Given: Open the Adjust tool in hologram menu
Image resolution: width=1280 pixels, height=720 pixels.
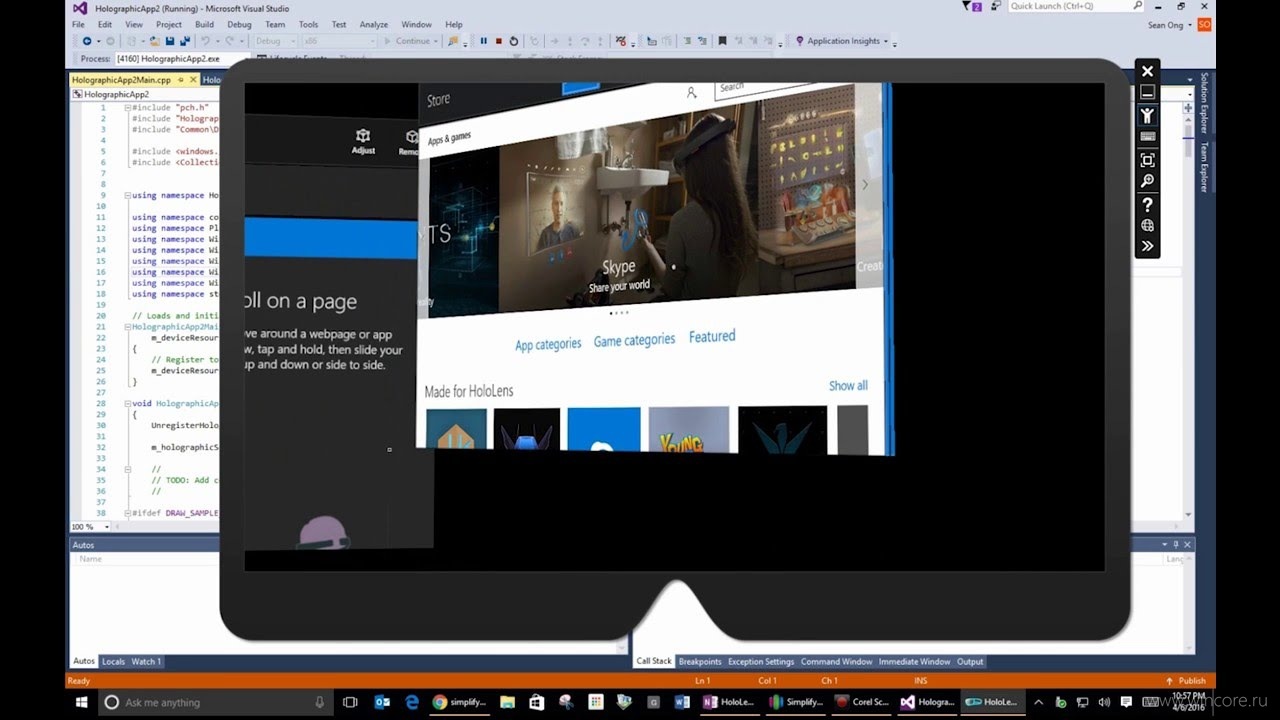Looking at the screenshot, I should click(363, 141).
